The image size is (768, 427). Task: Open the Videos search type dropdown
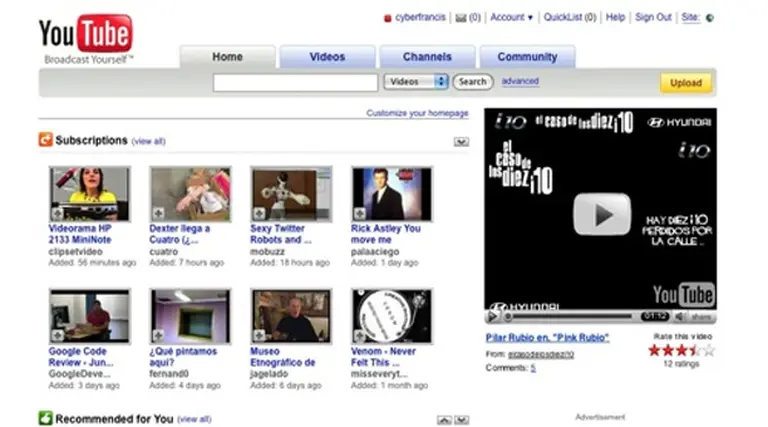coord(416,82)
